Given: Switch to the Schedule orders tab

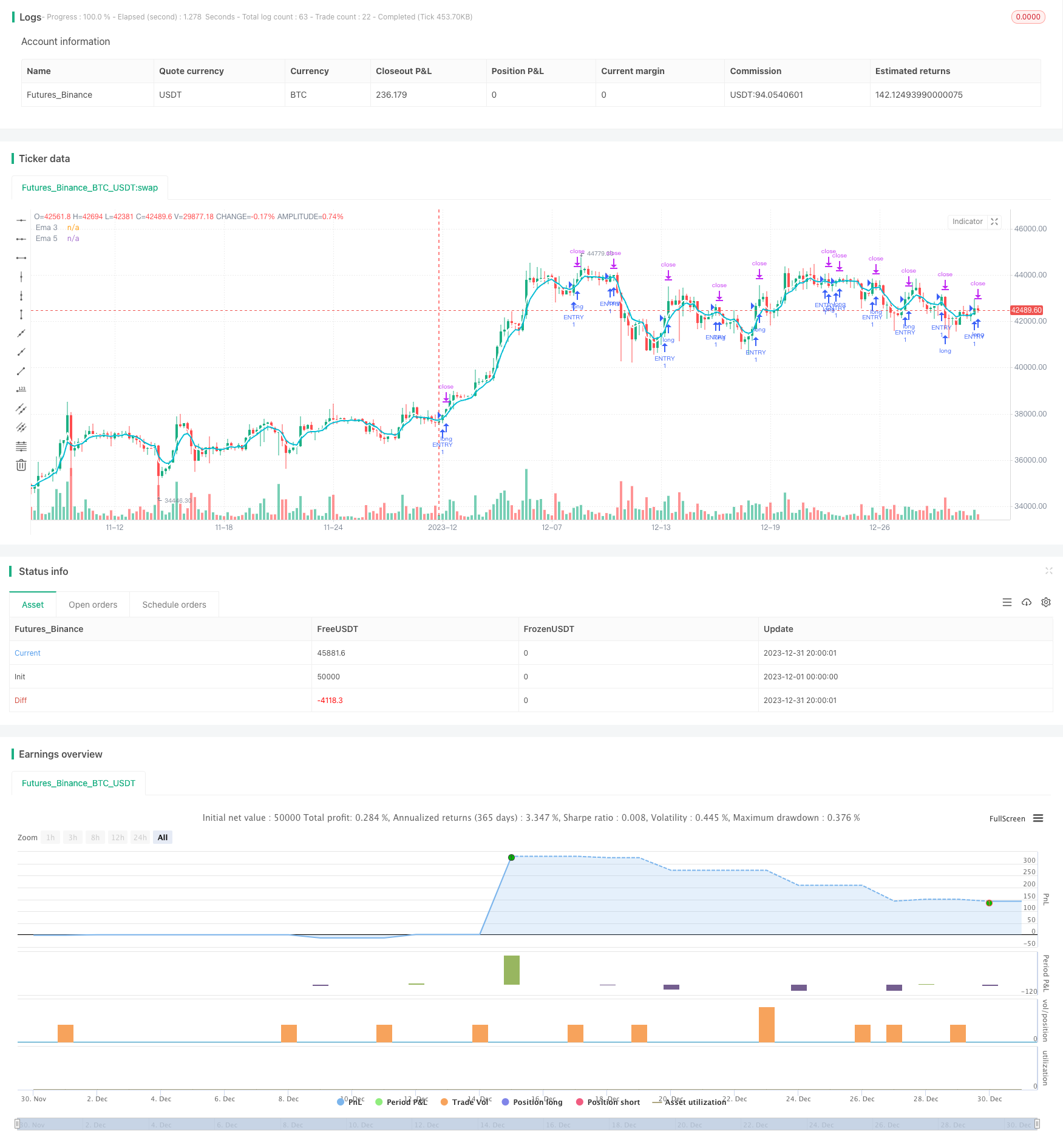Looking at the screenshot, I should pyautogui.click(x=174, y=605).
